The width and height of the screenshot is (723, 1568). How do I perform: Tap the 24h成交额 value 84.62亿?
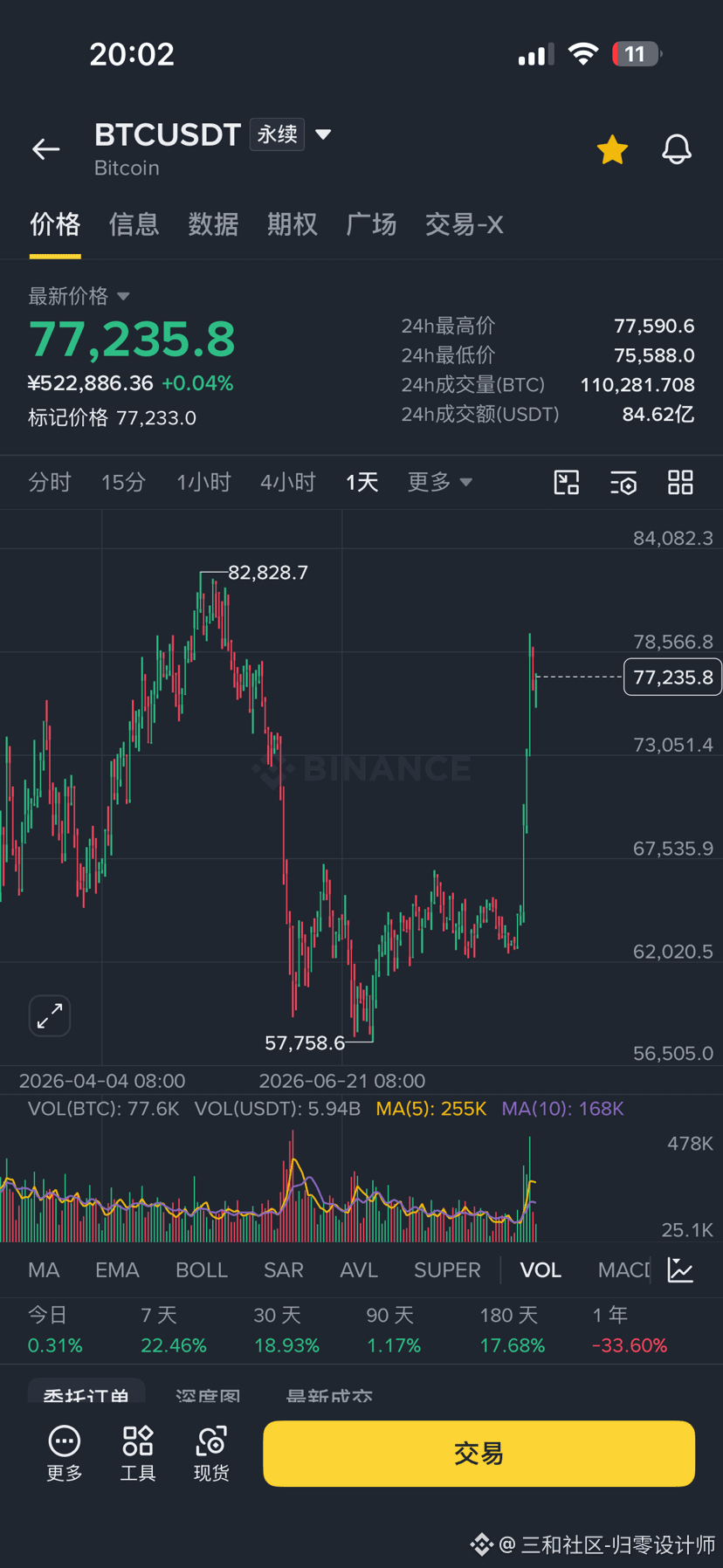pos(658,414)
